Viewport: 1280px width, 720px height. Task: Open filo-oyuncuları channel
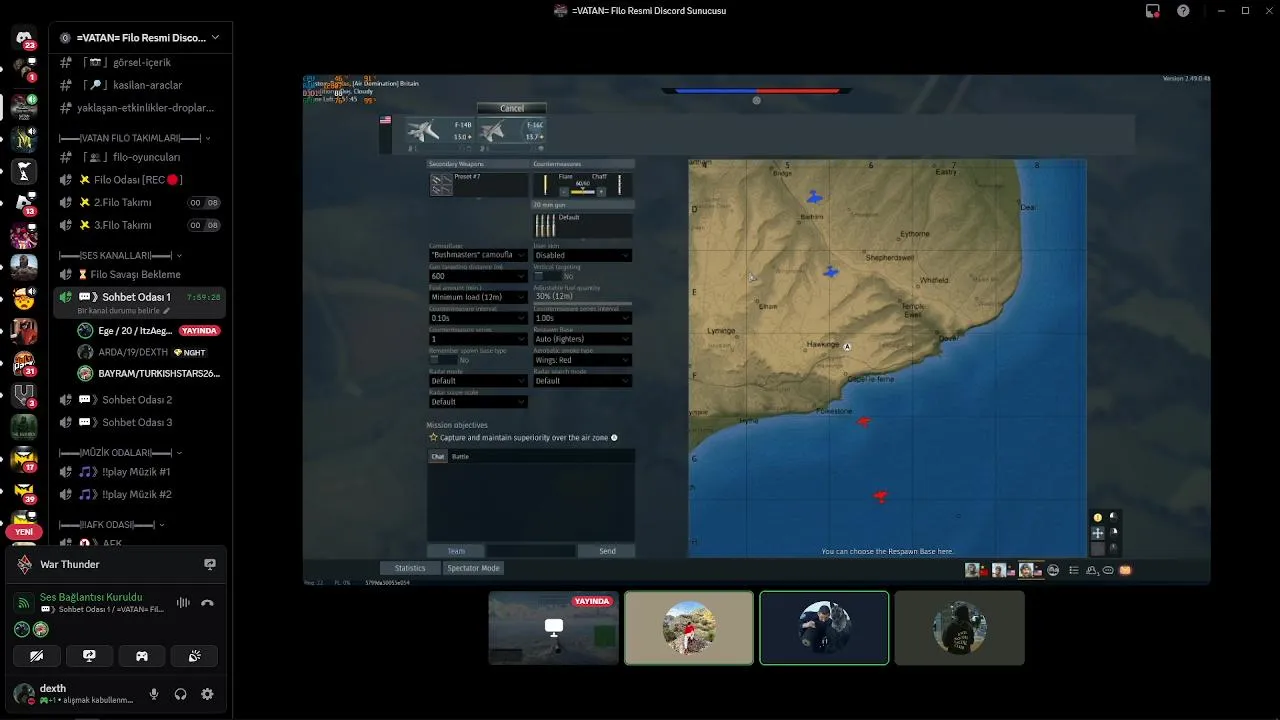coord(140,157)
